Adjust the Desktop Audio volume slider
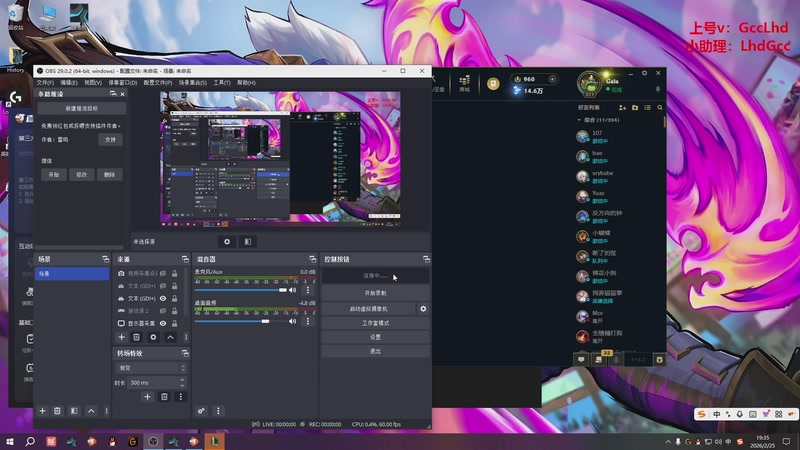800x450 pixels. 240,321
